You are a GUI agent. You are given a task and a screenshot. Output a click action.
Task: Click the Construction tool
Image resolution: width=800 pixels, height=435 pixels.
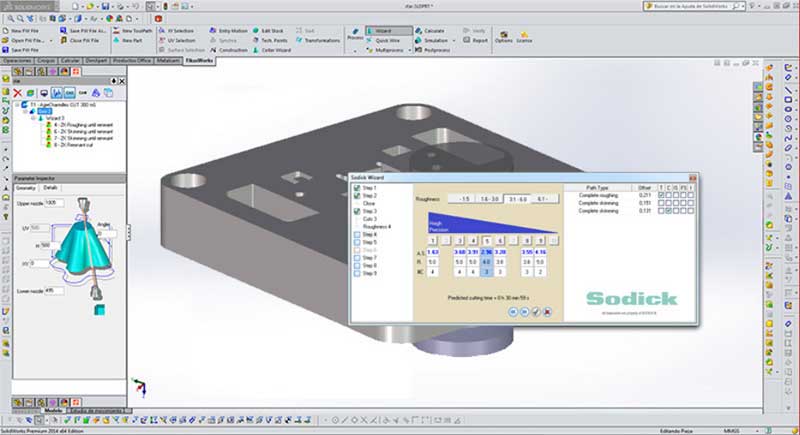click(229, 50)
